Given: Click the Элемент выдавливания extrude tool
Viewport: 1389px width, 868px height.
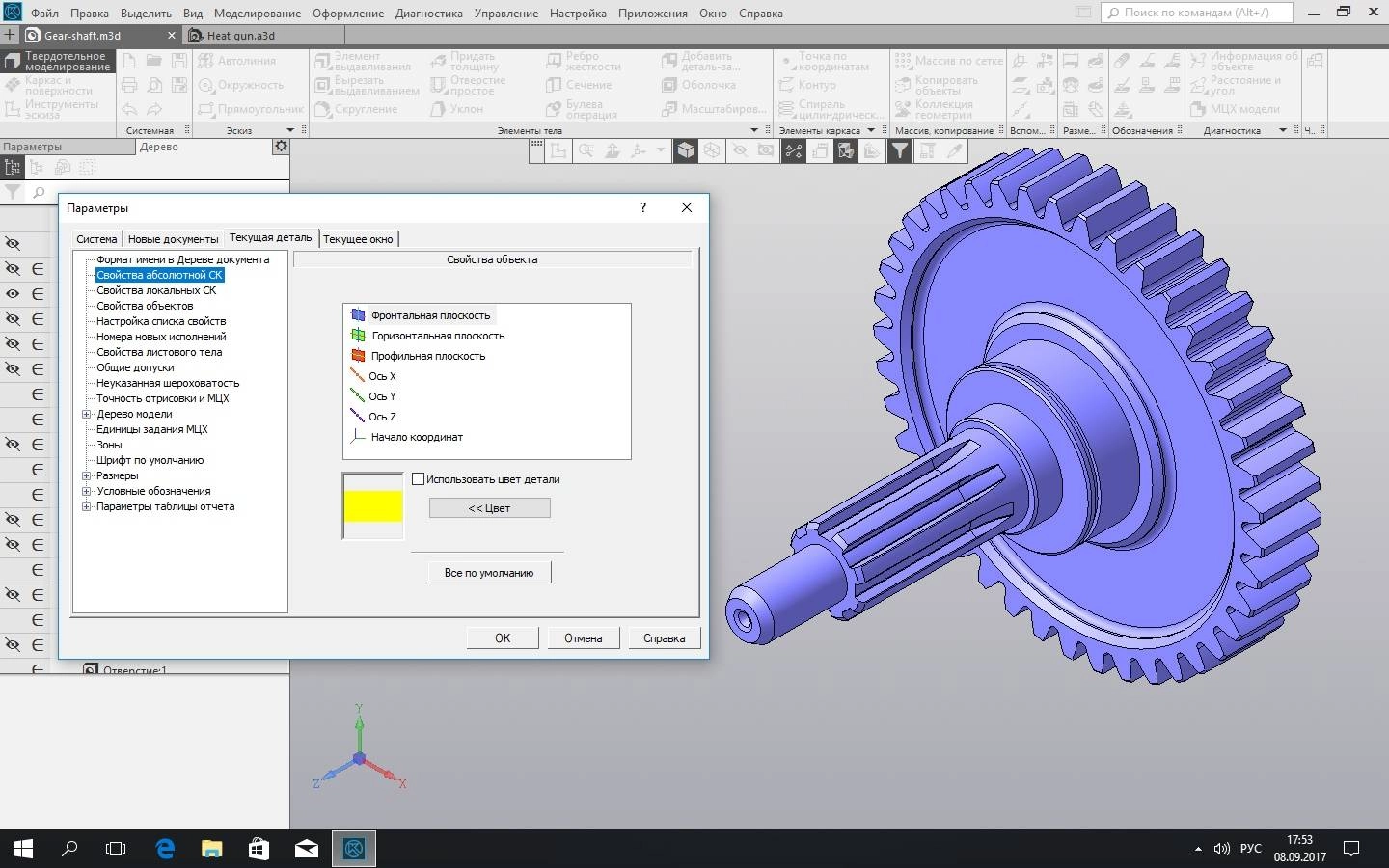Looking at the screenshot, I should [x=364, y=61].
